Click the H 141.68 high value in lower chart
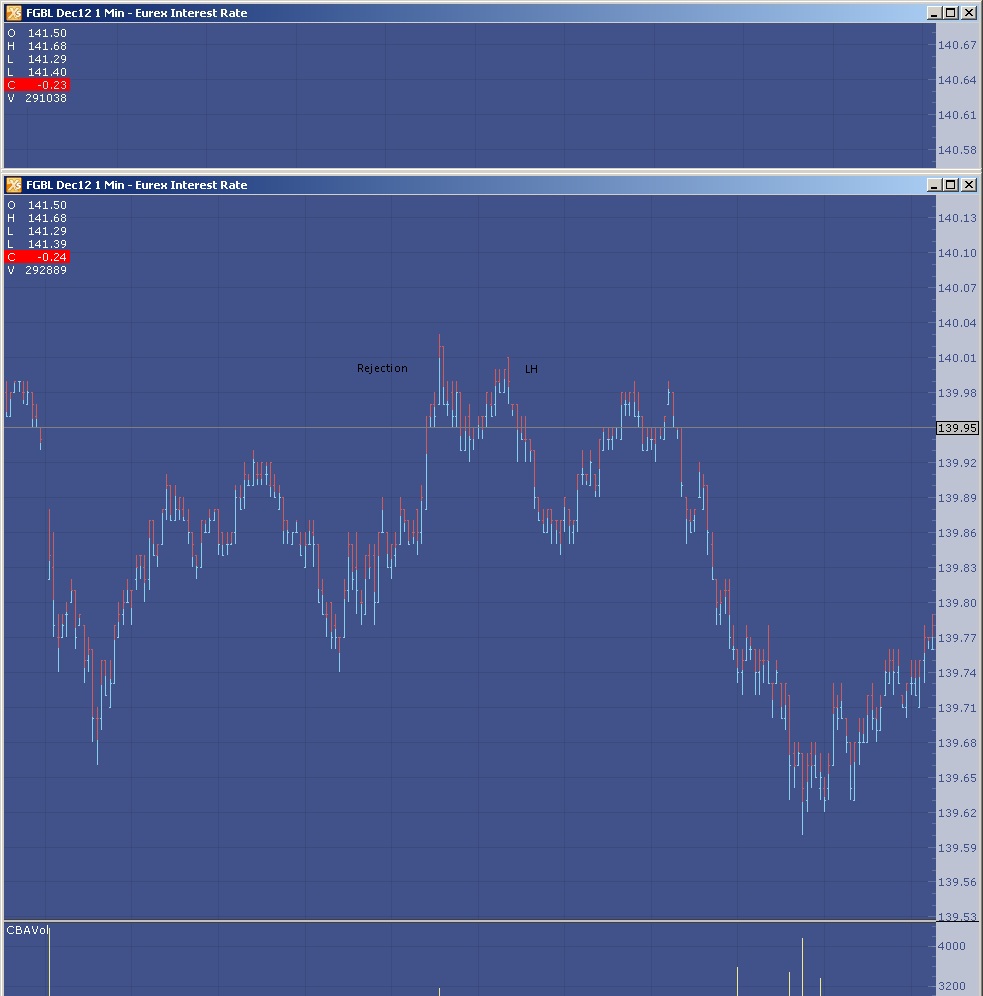The image size is (983, 996). coord(37,218)
